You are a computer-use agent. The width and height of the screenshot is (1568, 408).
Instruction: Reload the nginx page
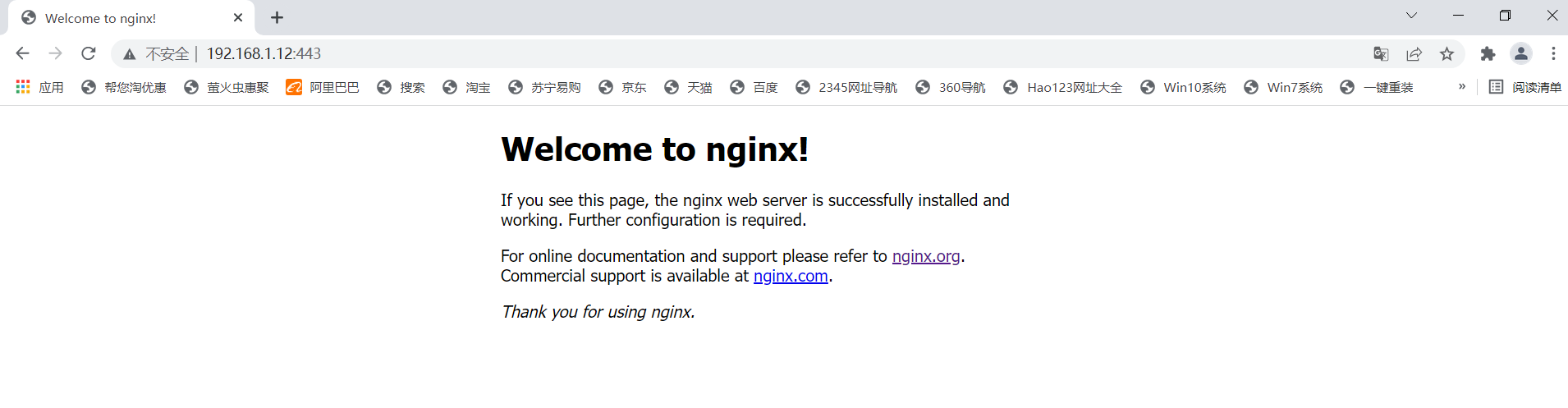click(x=89, y=53)
